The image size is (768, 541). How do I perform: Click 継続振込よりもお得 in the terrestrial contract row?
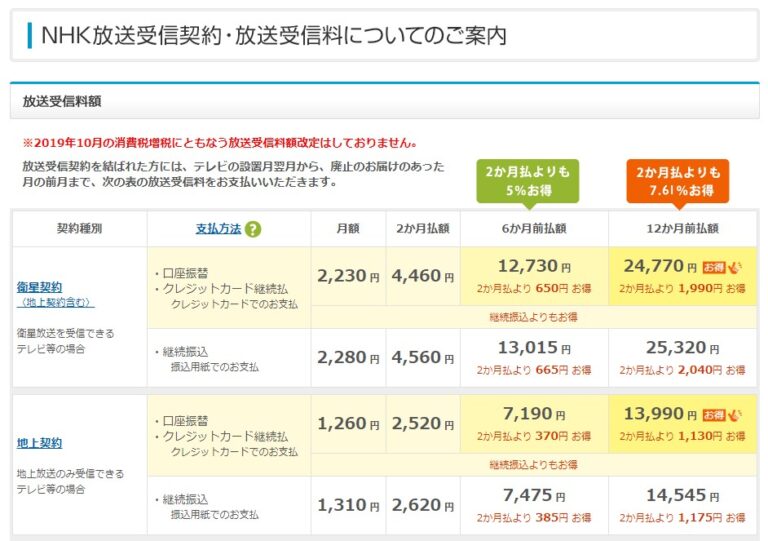pyautogui.click(x=533, y=465)
